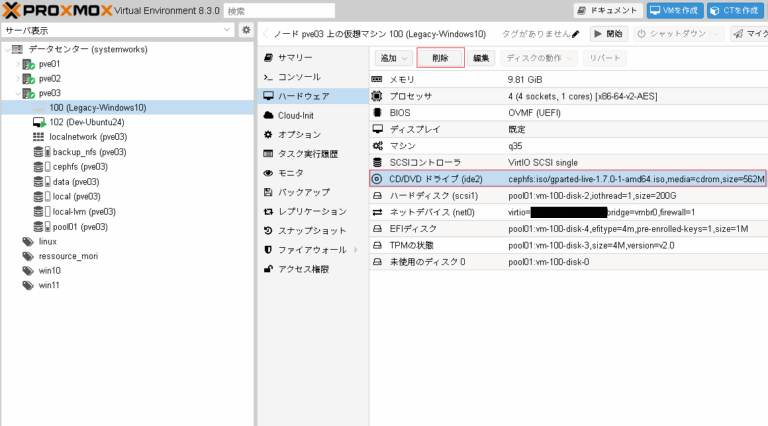Click the data (pve03) storage icon

[x=42, y=182]
